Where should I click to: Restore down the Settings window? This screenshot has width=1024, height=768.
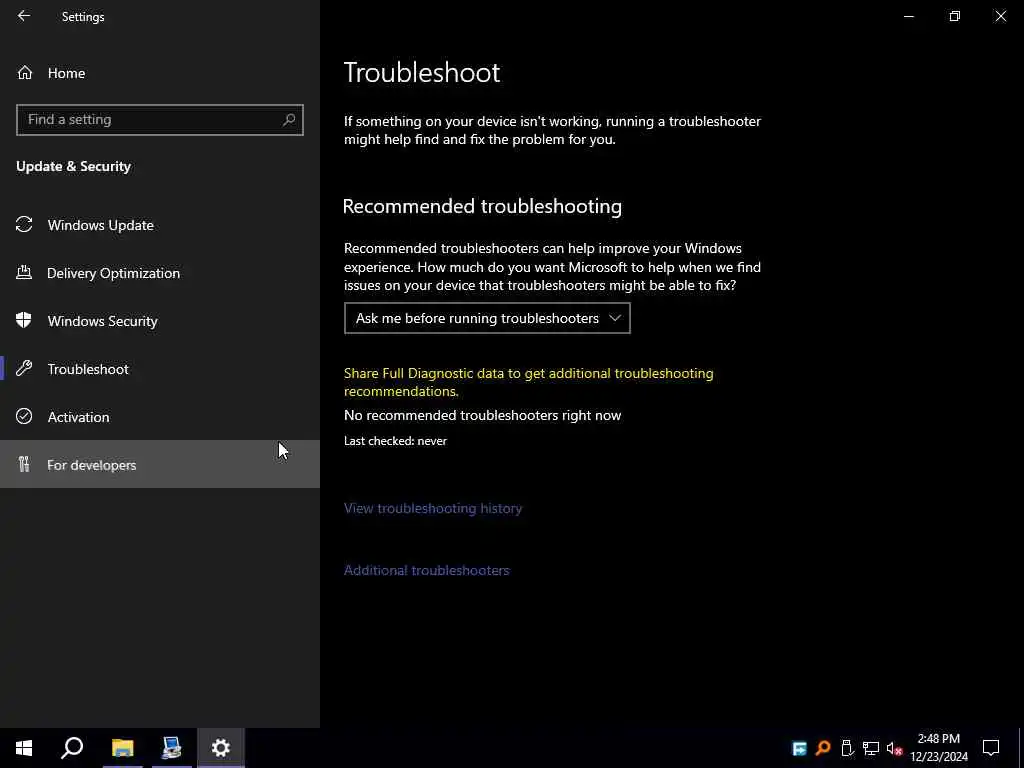pos(955,16)
